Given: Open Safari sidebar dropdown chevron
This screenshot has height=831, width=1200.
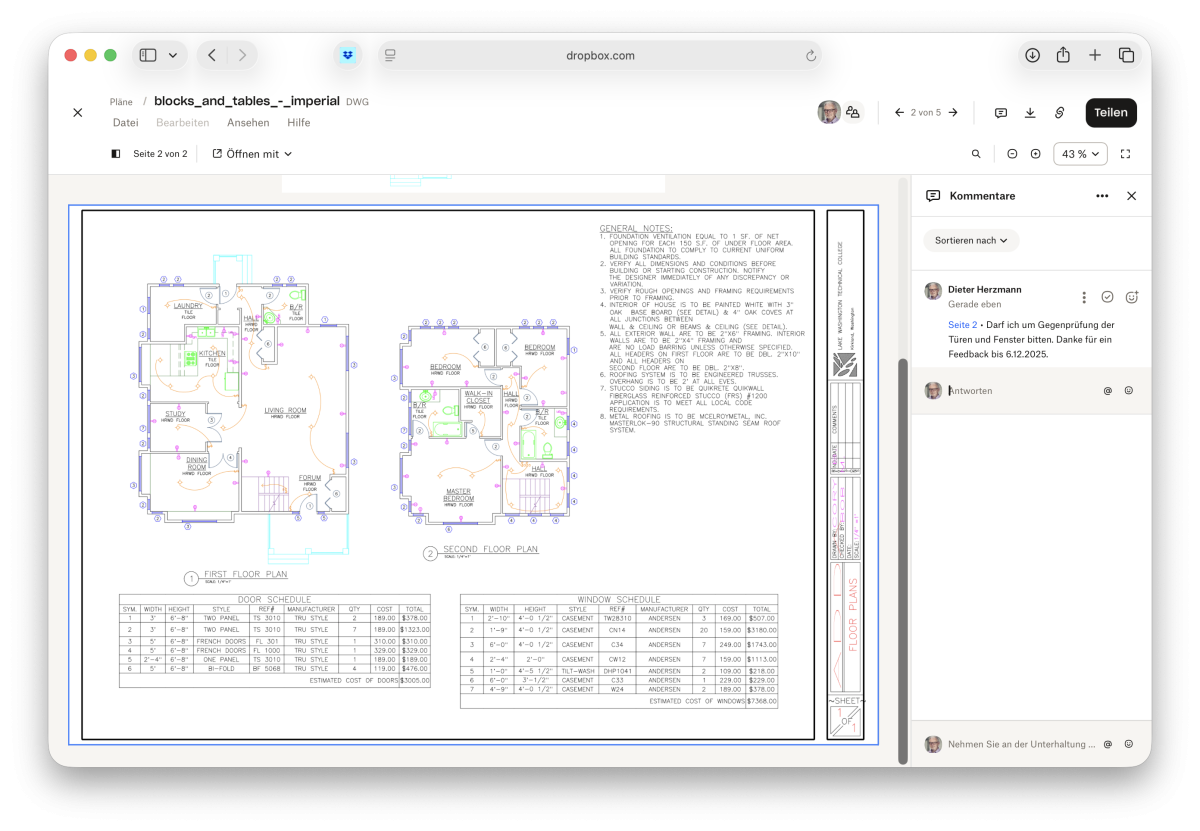Looking at the screenshot, I should tap(173, 55).
